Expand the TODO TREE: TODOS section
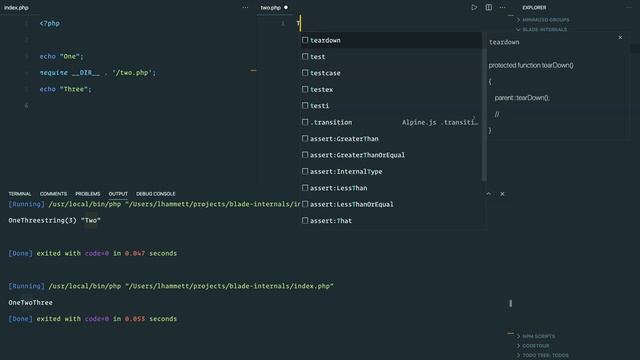The height and width of the screenshot is (360, 640). coord(542,355)
